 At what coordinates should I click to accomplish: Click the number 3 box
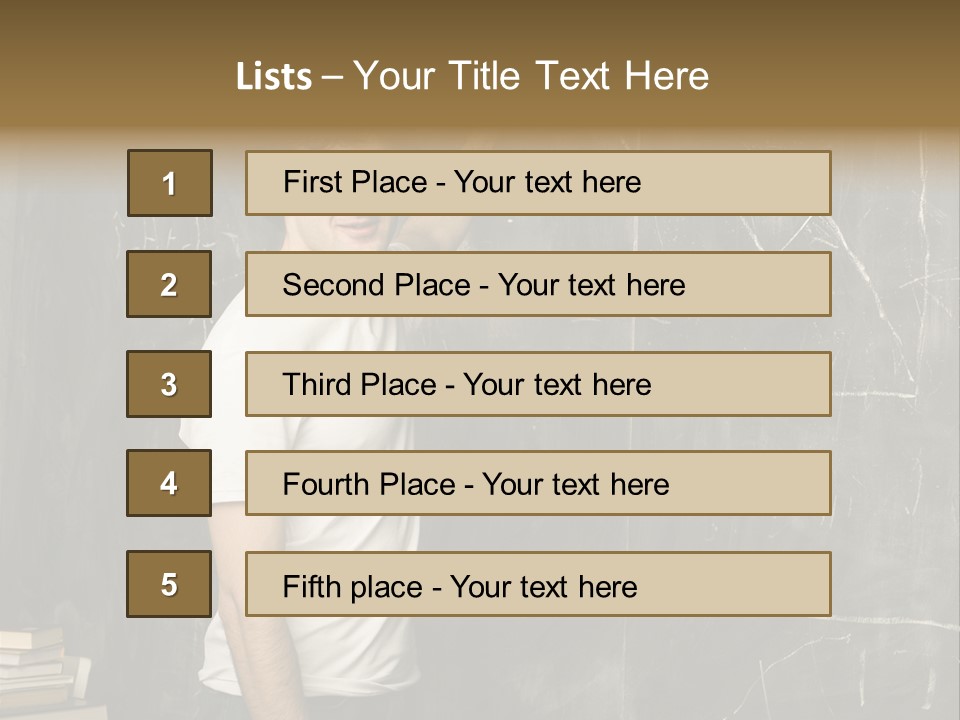(169, 384)
